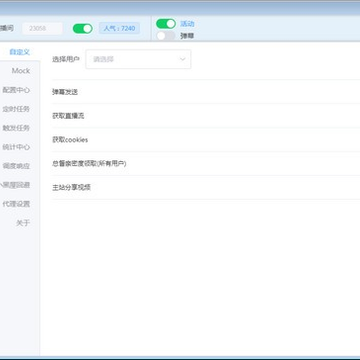Select the 触发任务 sidebar tab

coord(17,128)
